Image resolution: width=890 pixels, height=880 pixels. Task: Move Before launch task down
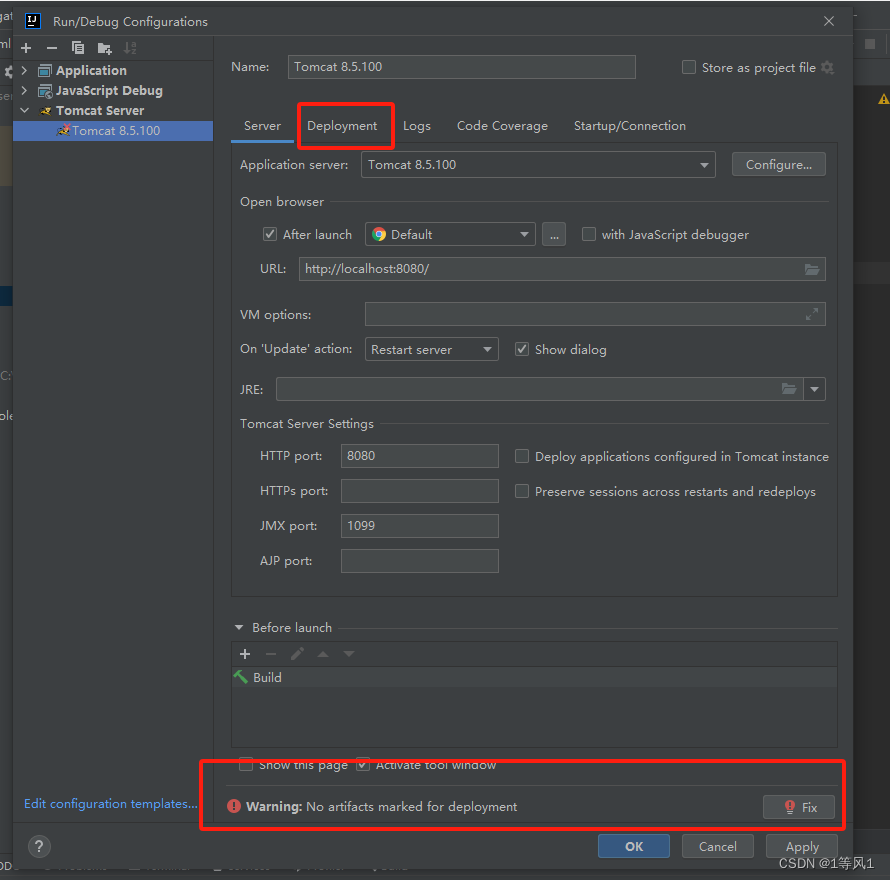[x=349, y=654]
